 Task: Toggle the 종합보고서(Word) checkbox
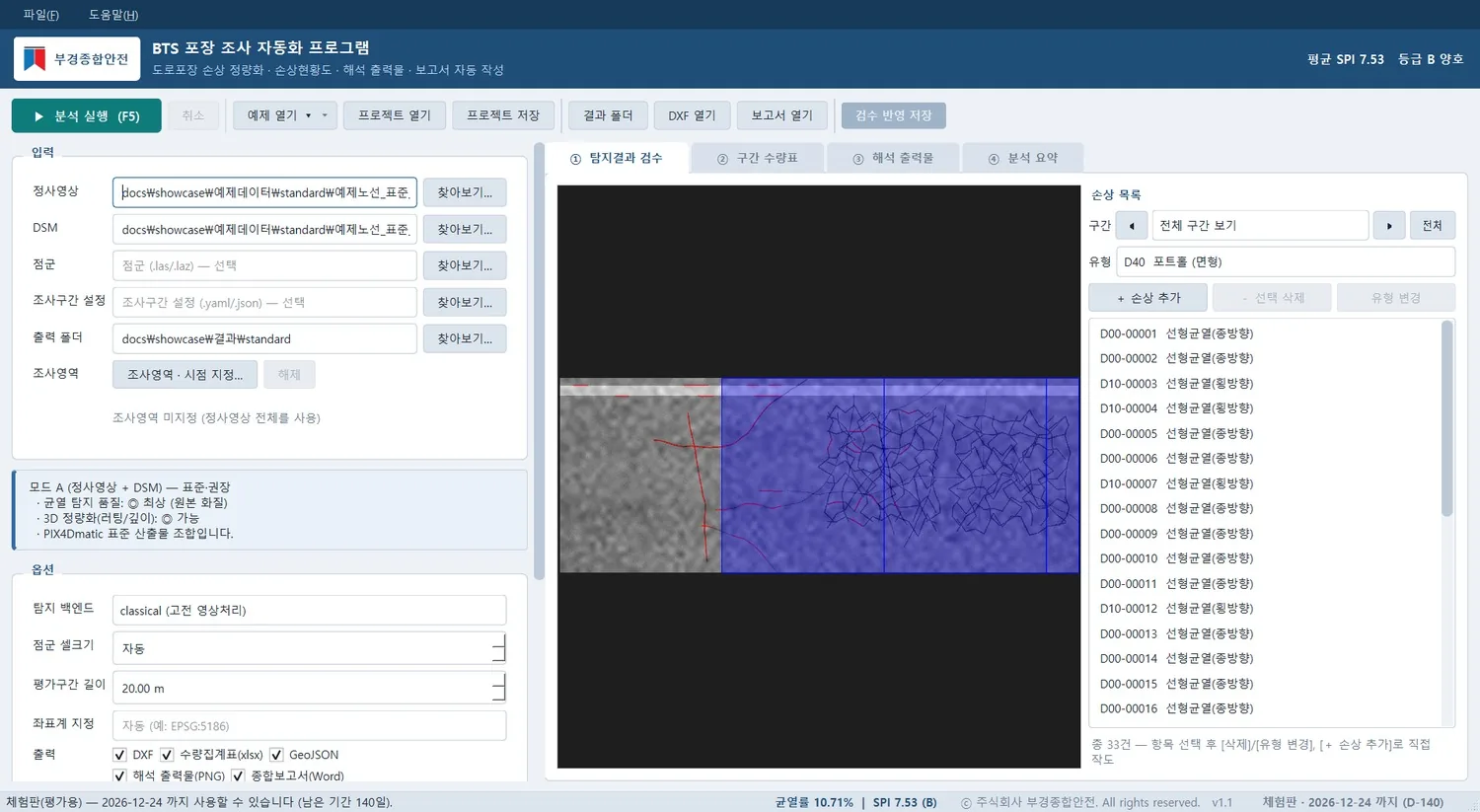pyautogui.click(x=238, y=776)
